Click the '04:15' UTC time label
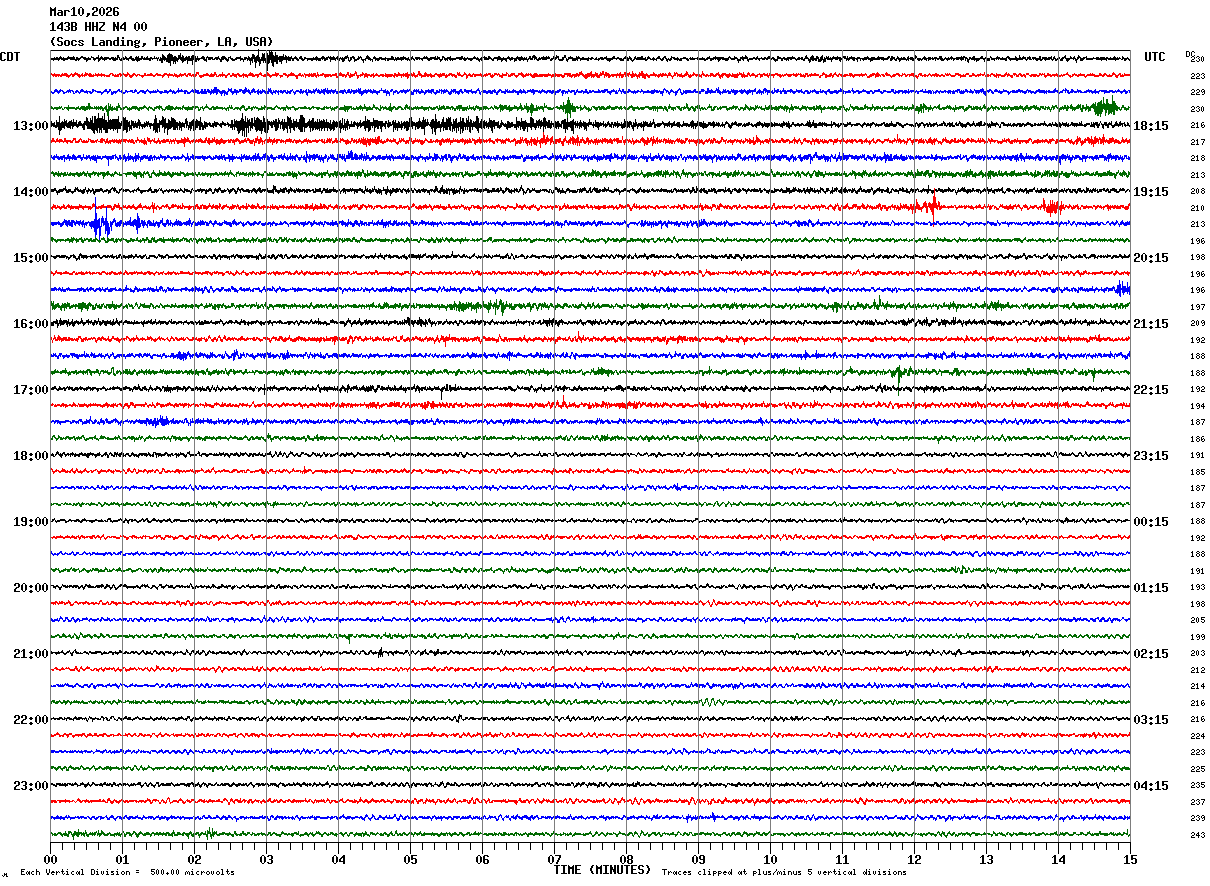The width and height of the screenshot is (1210, 886). tap(1151, 786)
